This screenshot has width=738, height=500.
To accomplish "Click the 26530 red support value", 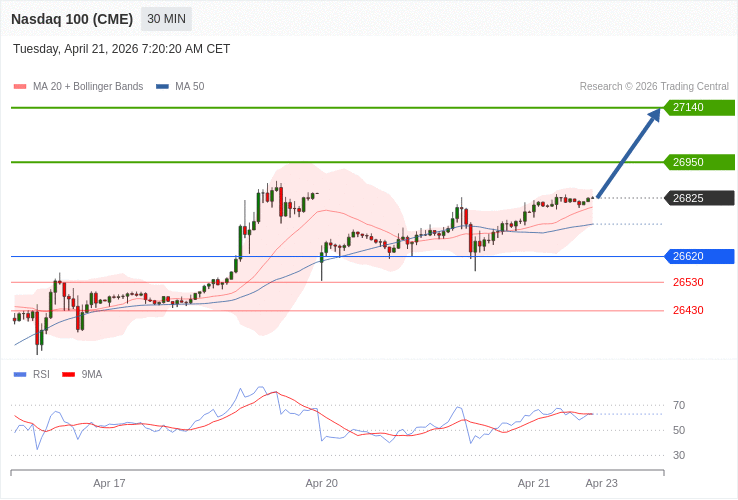I will click(x=688, y=282).
